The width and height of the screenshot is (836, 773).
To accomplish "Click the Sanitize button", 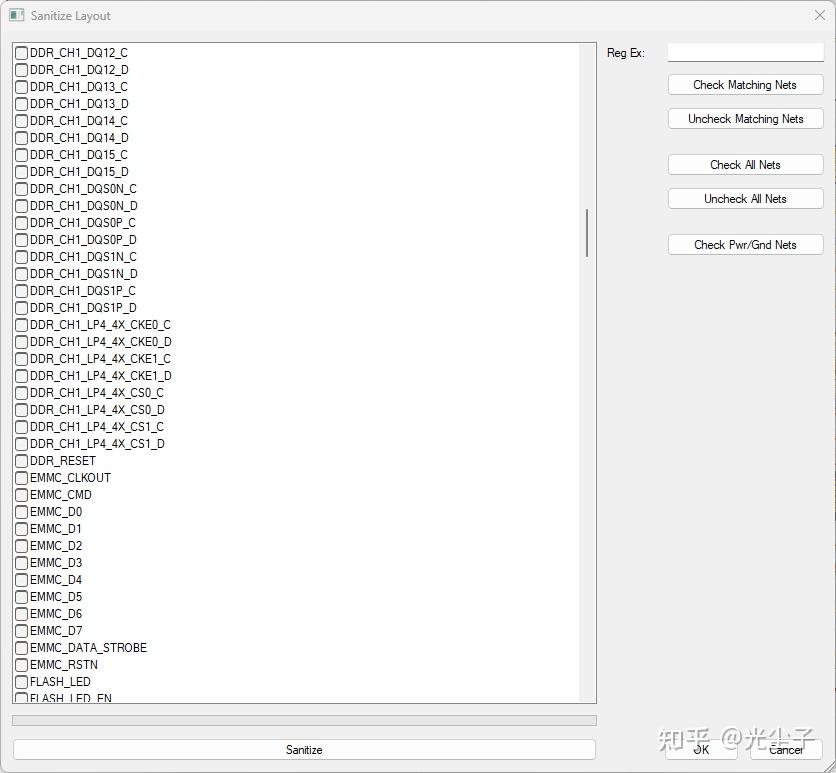I will coord(304,750).
